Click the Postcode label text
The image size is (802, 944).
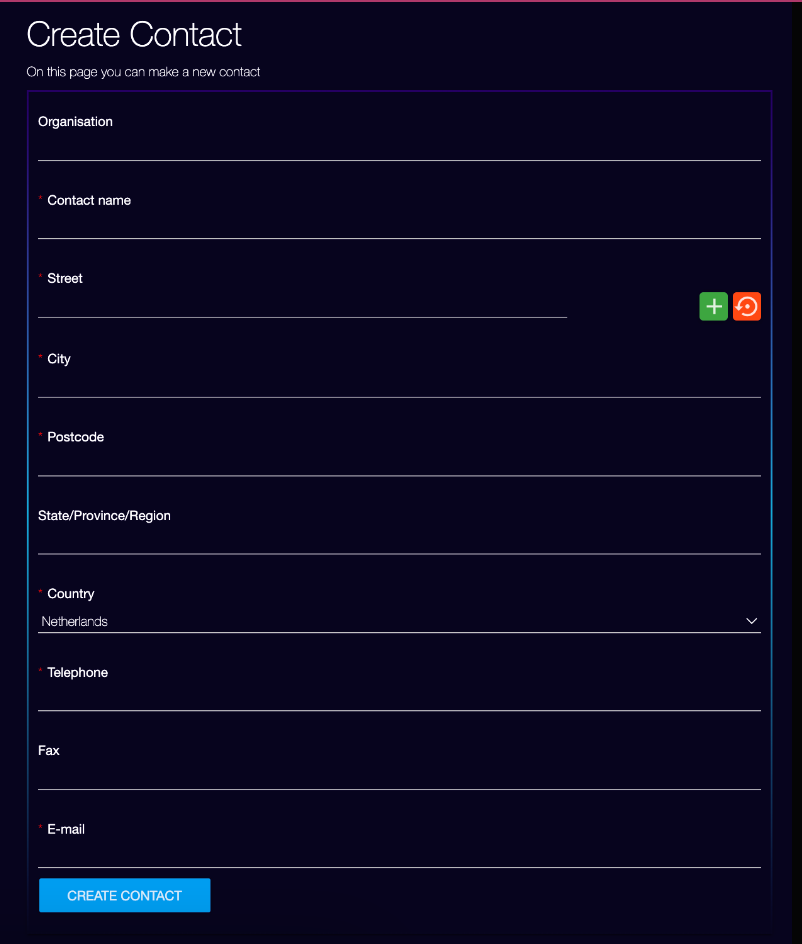[x=76, y=437]
